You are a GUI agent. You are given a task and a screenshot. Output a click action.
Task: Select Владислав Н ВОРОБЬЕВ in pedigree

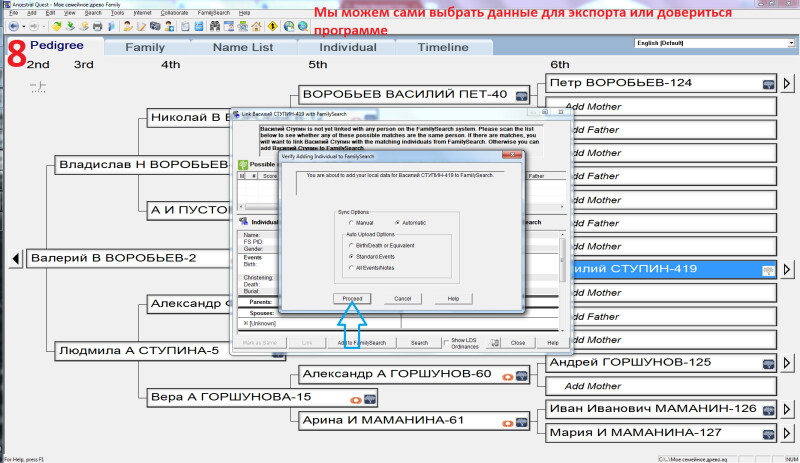tap(143, 165)
